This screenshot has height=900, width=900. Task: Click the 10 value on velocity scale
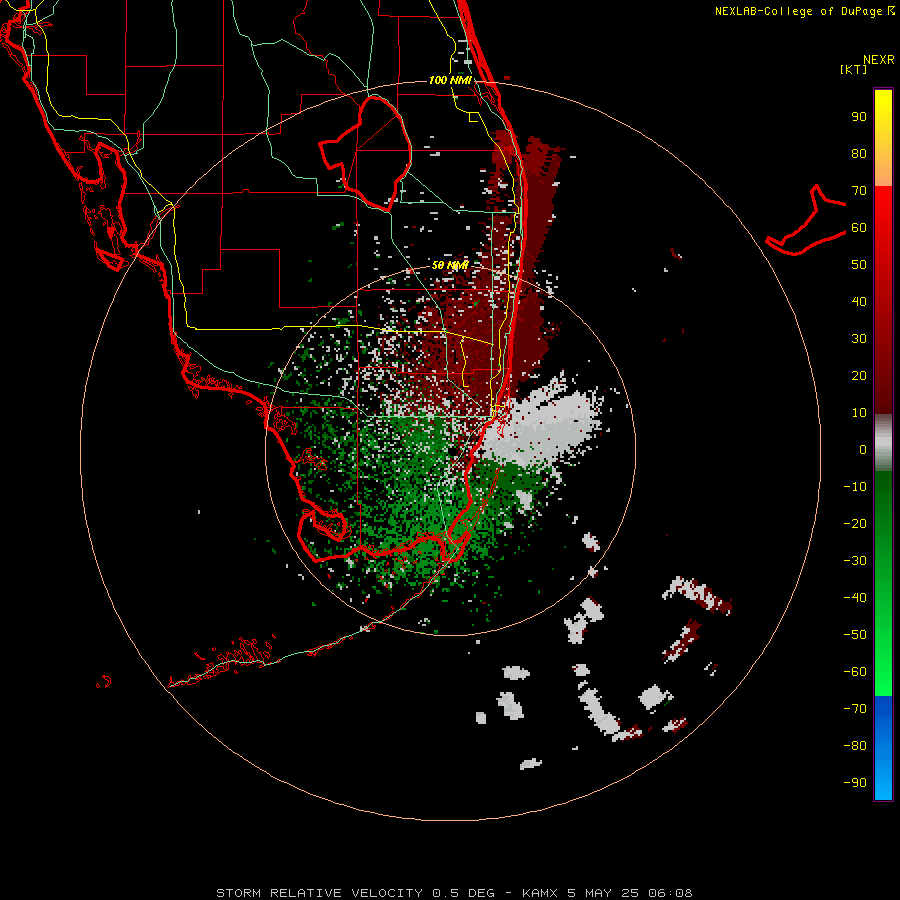pos(859,413)
